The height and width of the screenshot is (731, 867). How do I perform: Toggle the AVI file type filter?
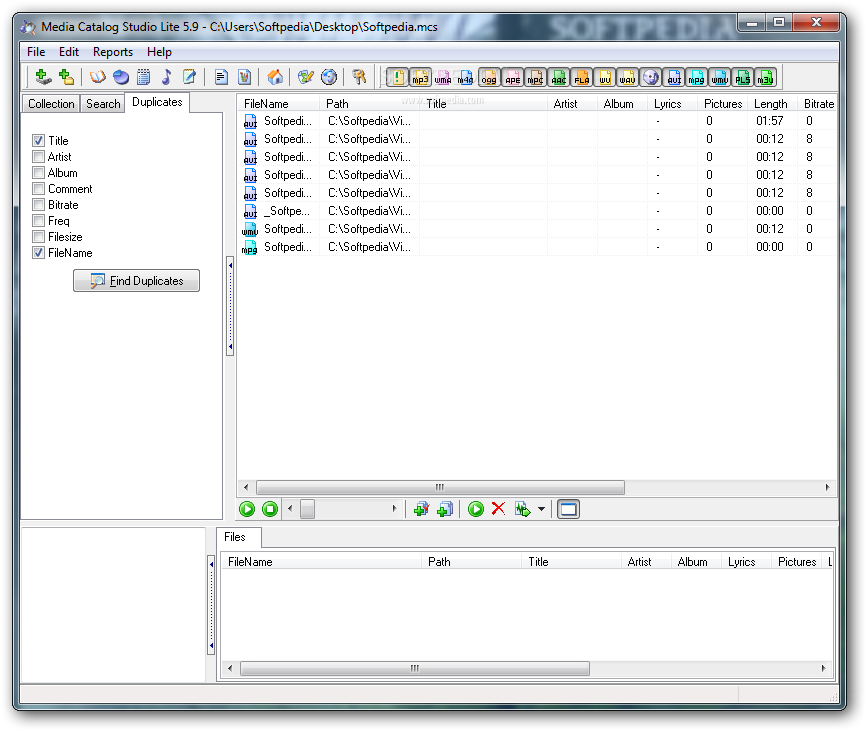pos(673,77)
